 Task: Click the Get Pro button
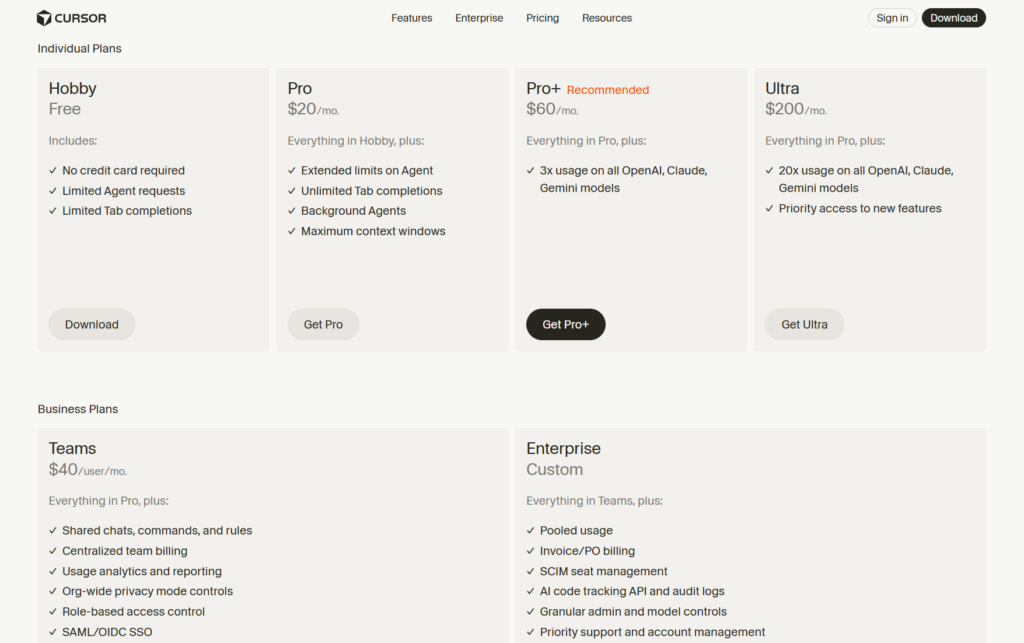pos(323,324)
